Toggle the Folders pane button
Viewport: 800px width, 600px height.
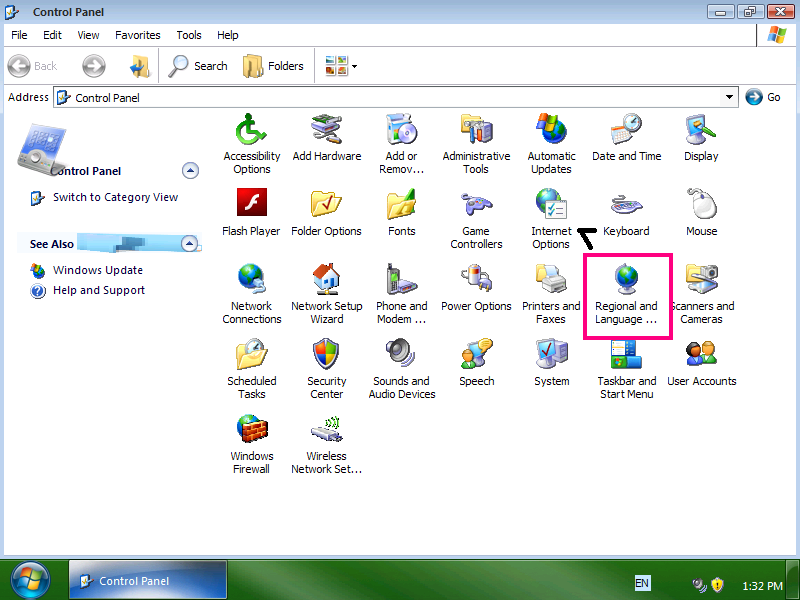(x=273, y=66)
